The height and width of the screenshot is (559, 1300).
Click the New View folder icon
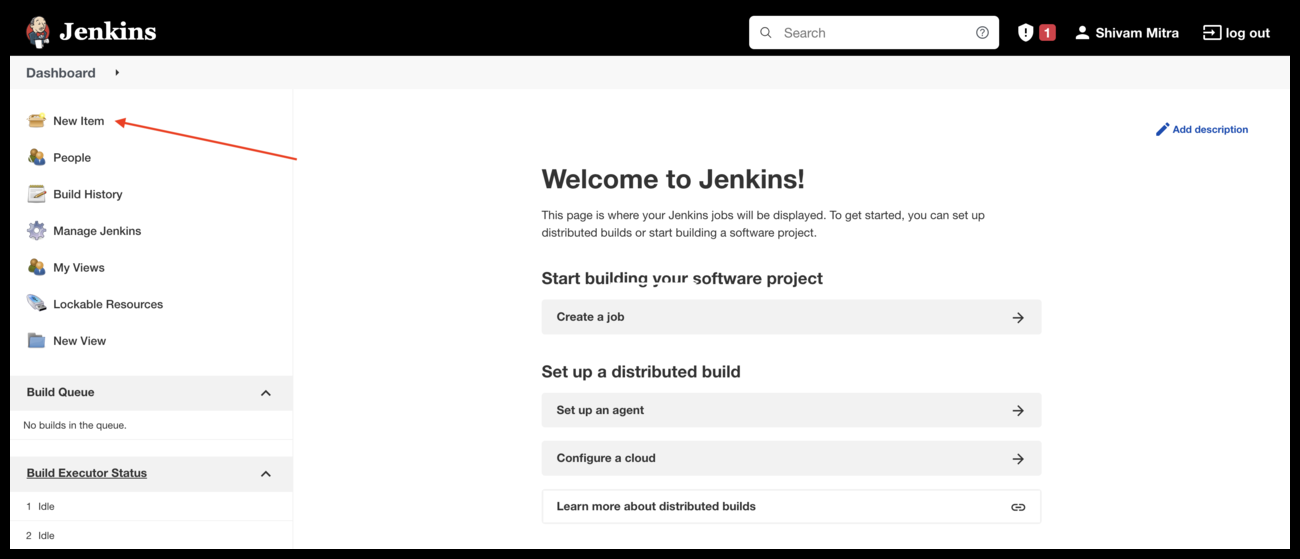37,340
